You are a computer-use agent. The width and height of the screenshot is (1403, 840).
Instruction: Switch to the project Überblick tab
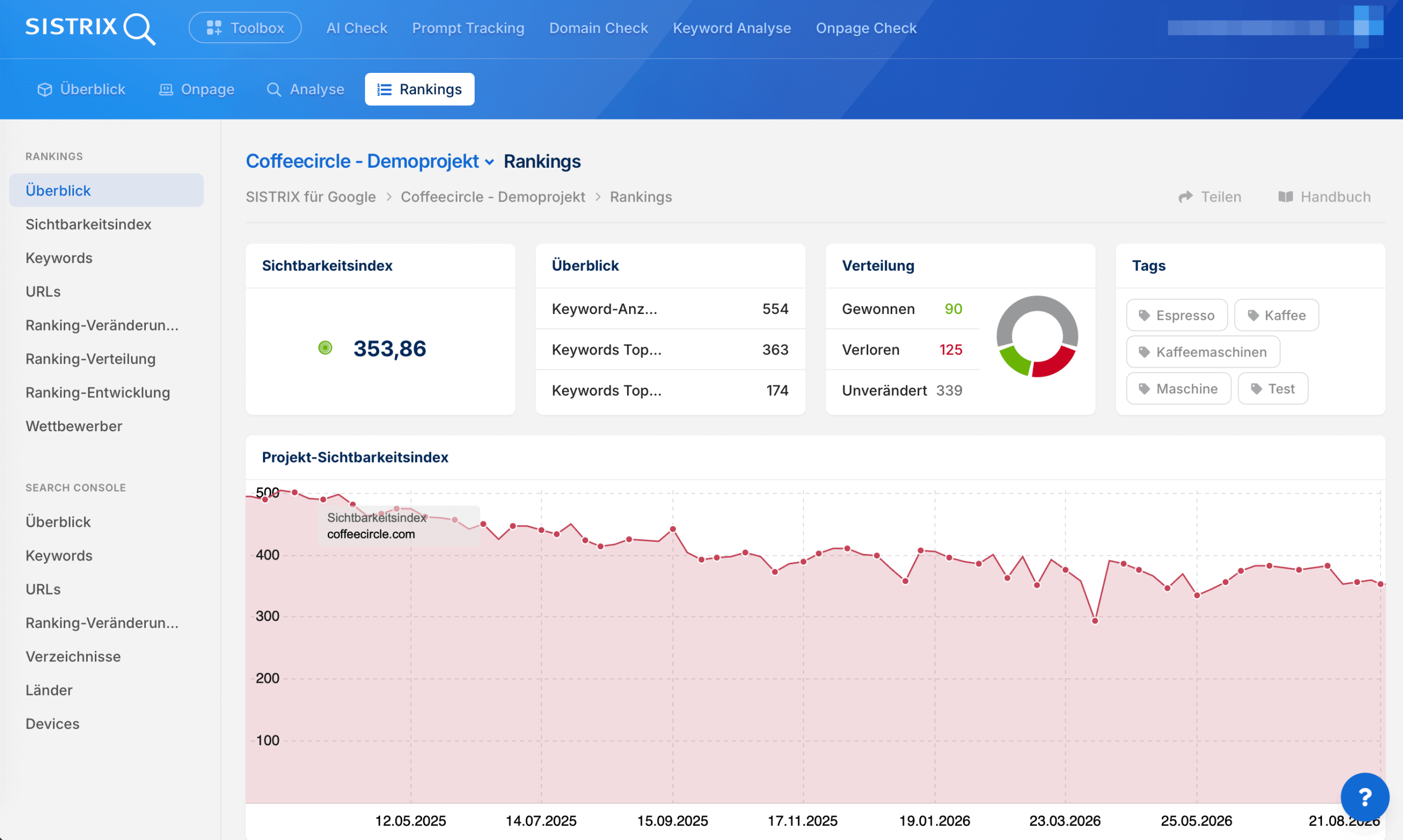(82, 89)
